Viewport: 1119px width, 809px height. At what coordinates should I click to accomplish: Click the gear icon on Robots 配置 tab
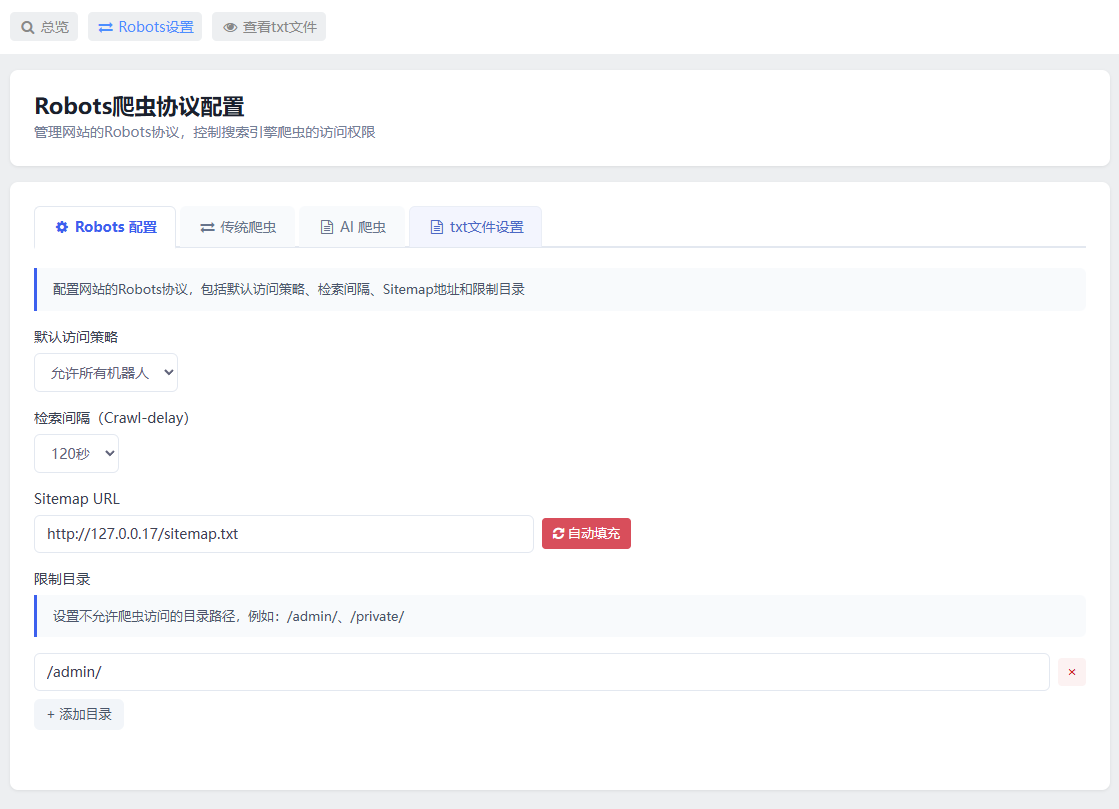point(62,227)
